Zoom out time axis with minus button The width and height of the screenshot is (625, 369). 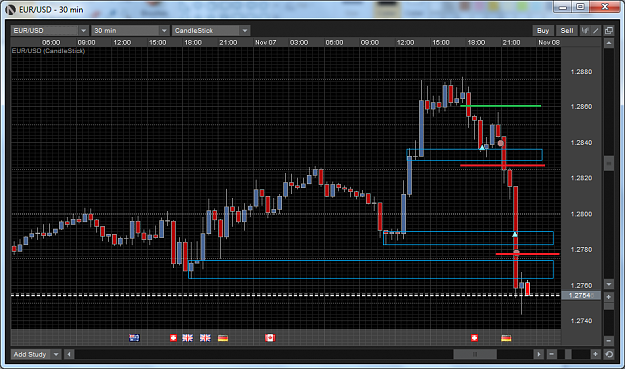(x=552, y=354)
